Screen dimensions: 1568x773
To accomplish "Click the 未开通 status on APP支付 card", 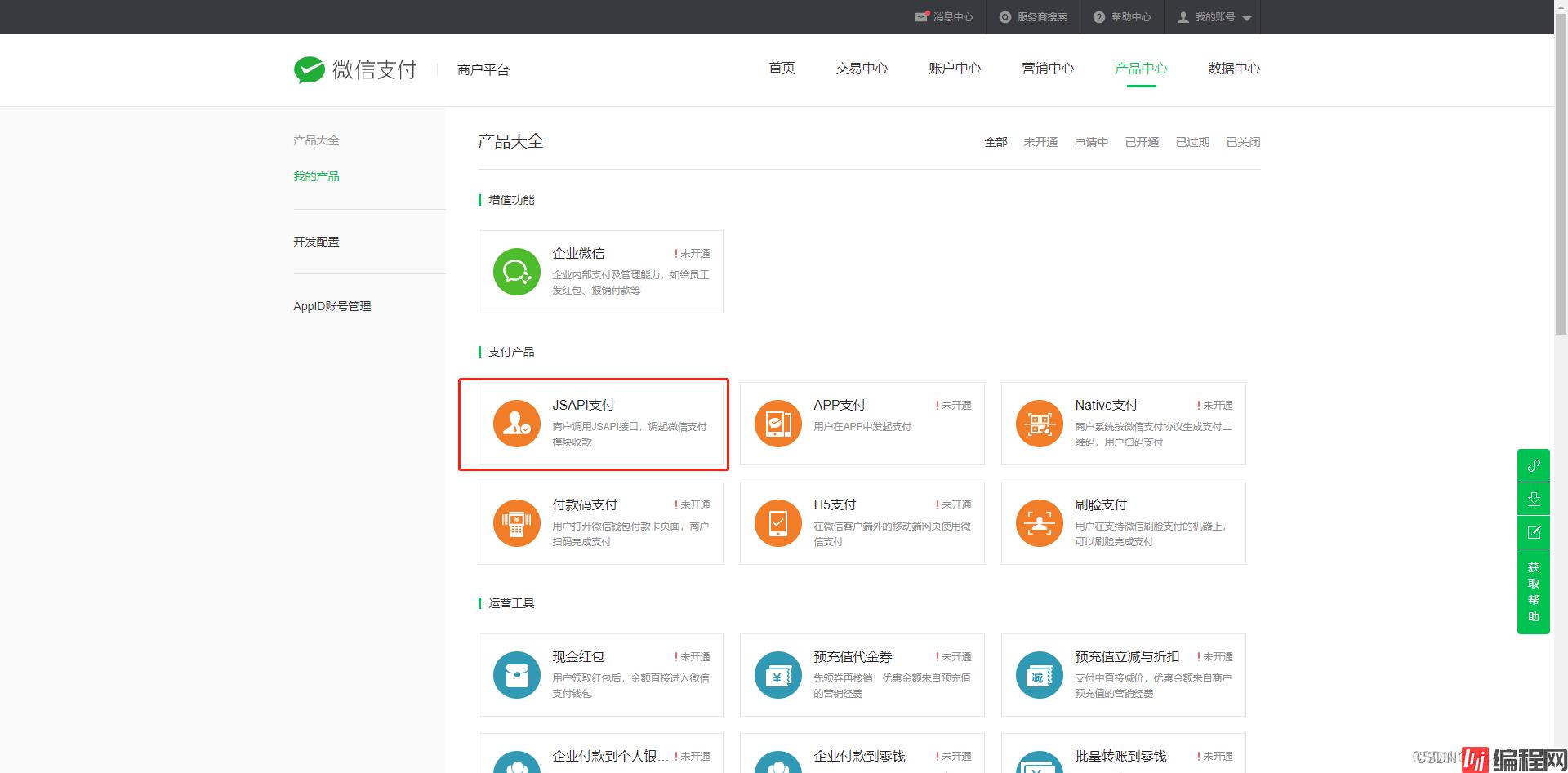I will click(953, 405).
